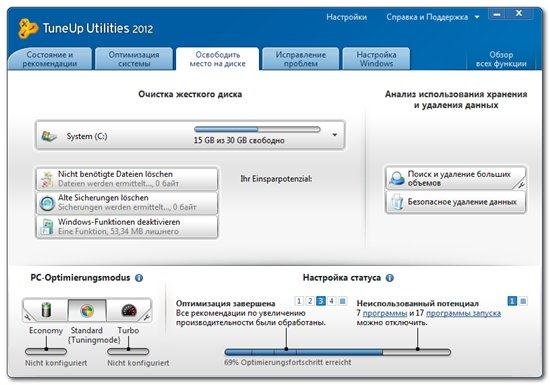Show info for PC-Optimierungsmodus
Viewport: 550px width, 385px height.
(x=139, y=278)
